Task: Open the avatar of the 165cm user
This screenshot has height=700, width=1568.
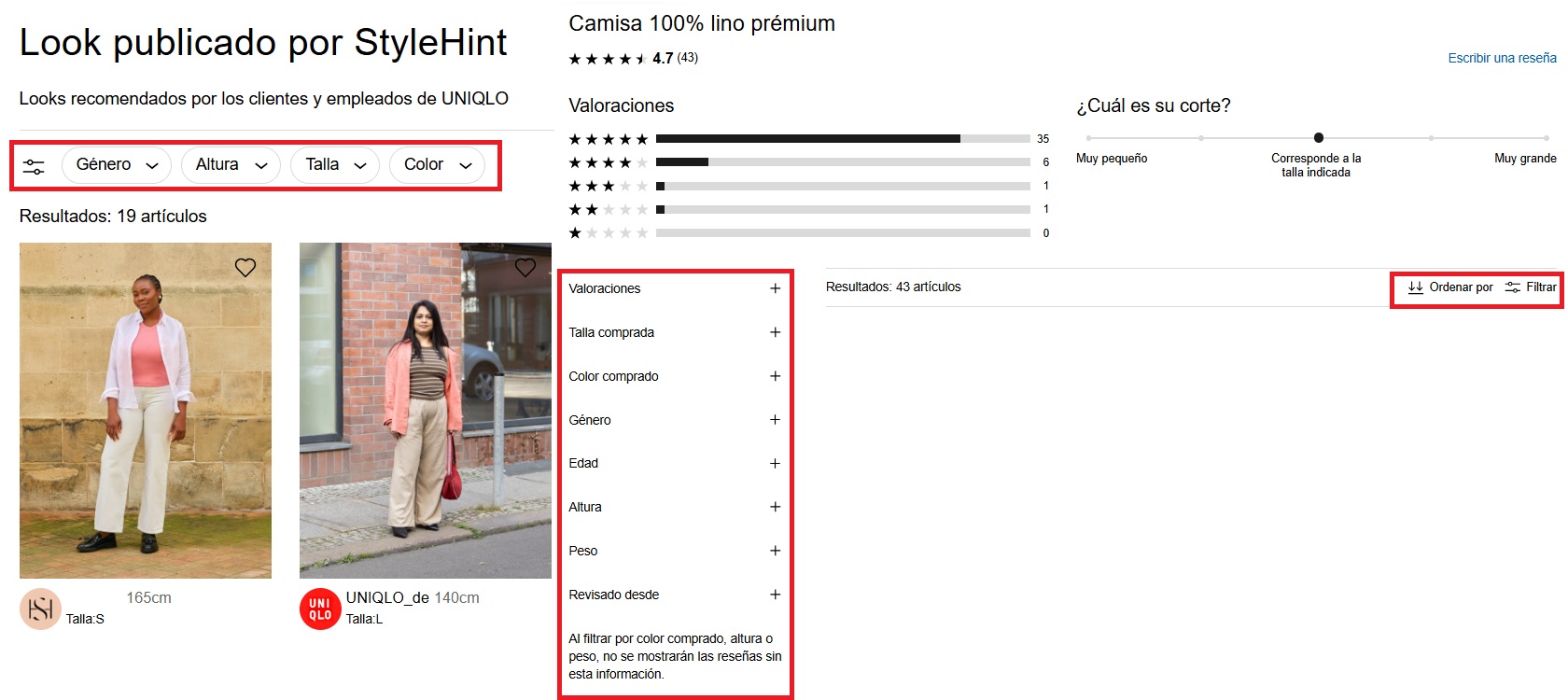Action: coord(40,609)
